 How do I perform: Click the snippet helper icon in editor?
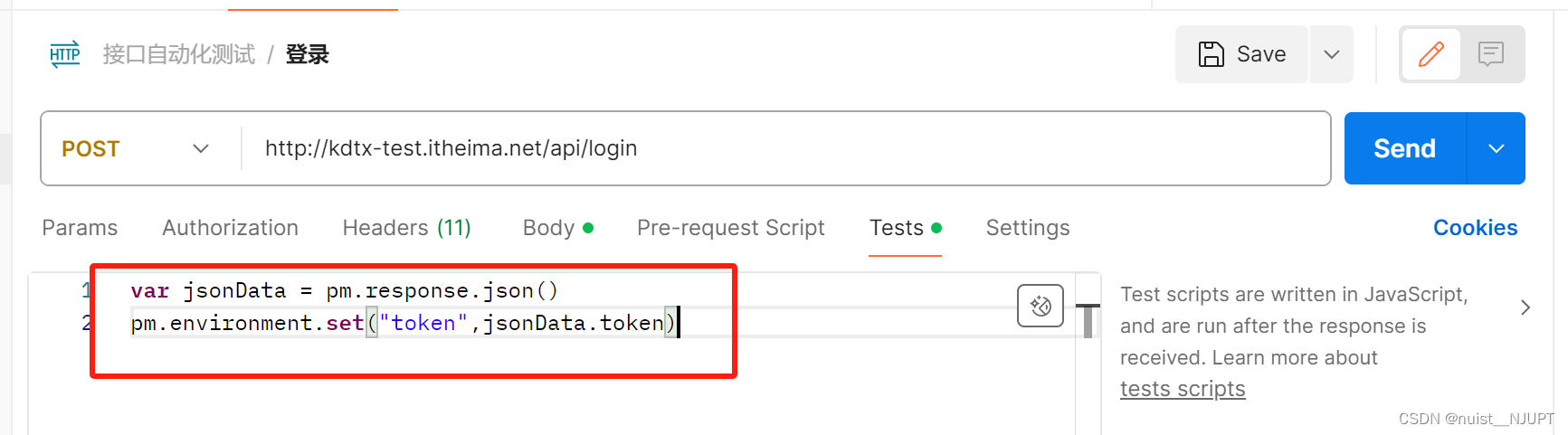click(x=1040, y=306)
